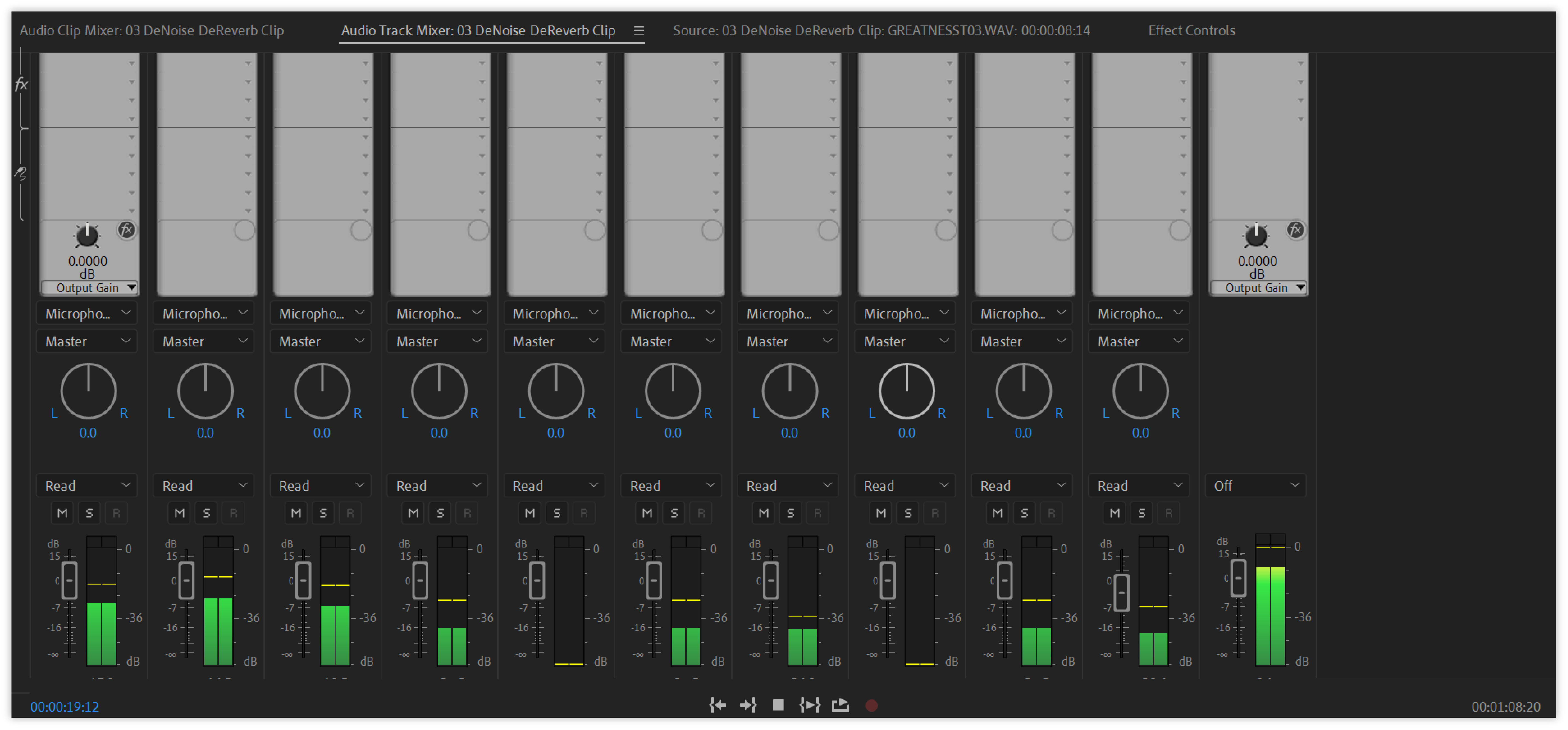Switch to the Effect Controls tab
Viewport: 1568px width, 730px height.
(x=1191, y=30)
